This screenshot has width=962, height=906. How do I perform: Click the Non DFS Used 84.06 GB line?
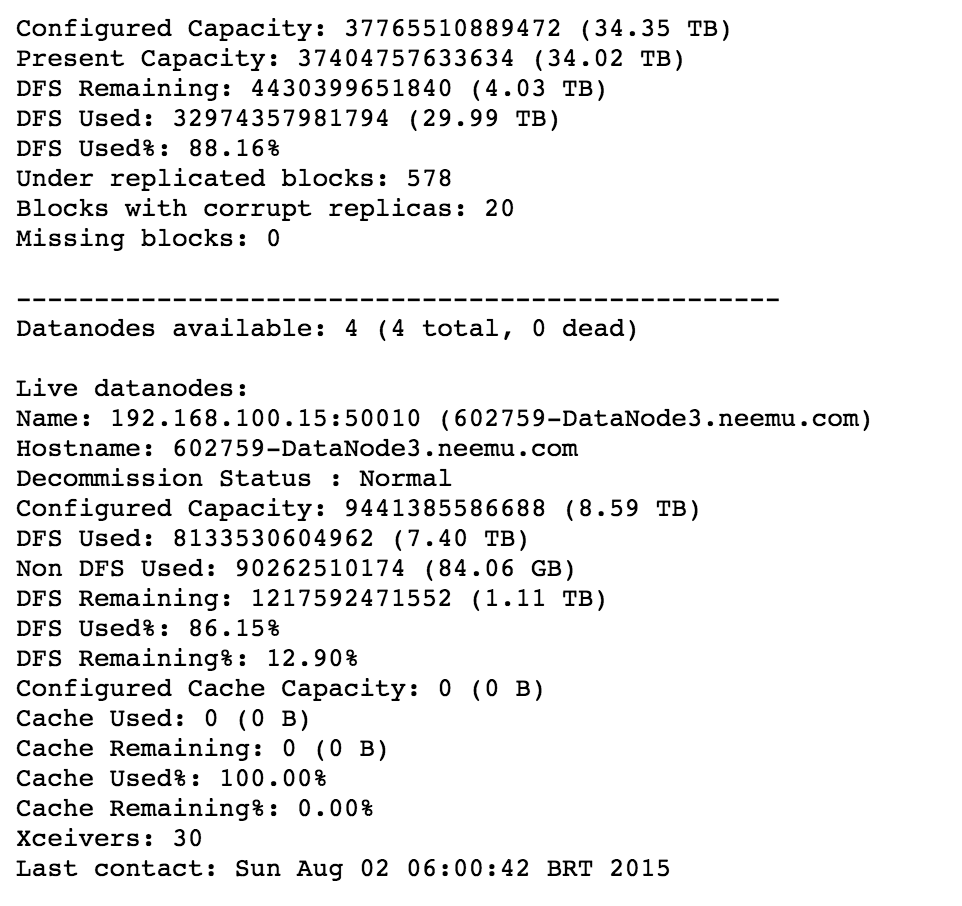[296, 569]
